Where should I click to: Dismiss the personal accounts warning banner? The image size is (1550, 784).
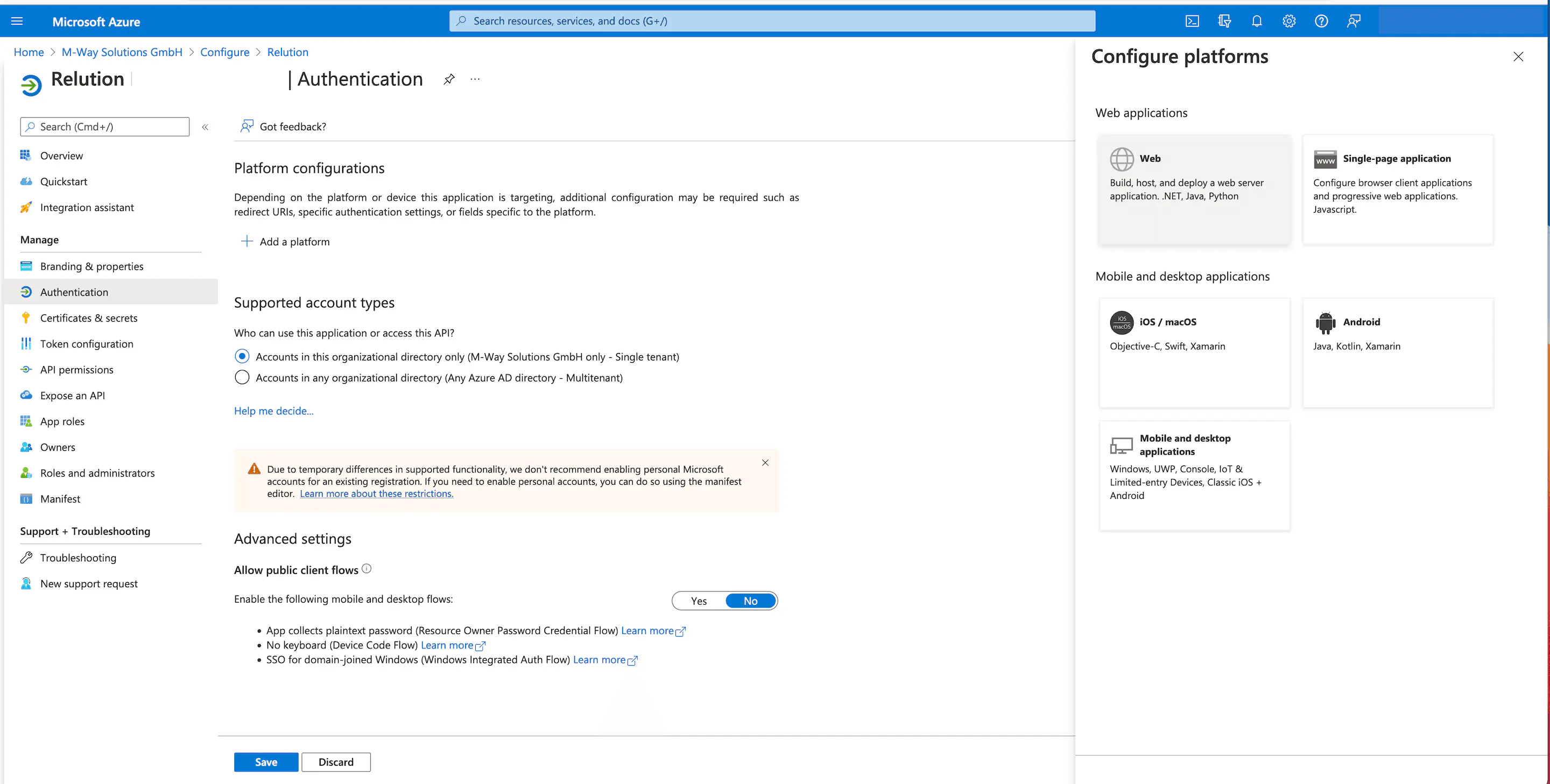(x=765, y=463)
